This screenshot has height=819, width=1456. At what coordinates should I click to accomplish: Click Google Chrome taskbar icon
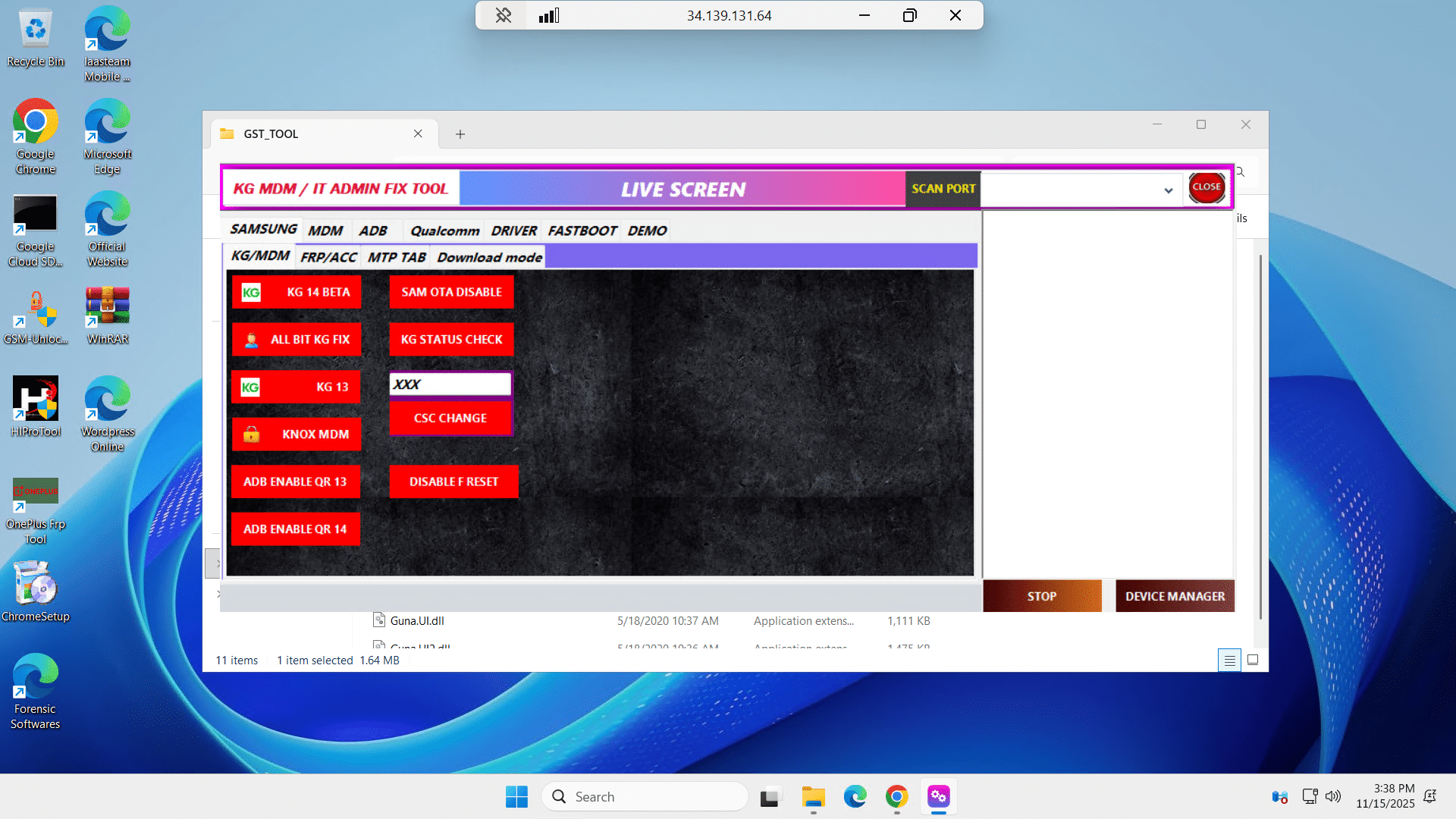pyautogui.click(x=896, y=797)
